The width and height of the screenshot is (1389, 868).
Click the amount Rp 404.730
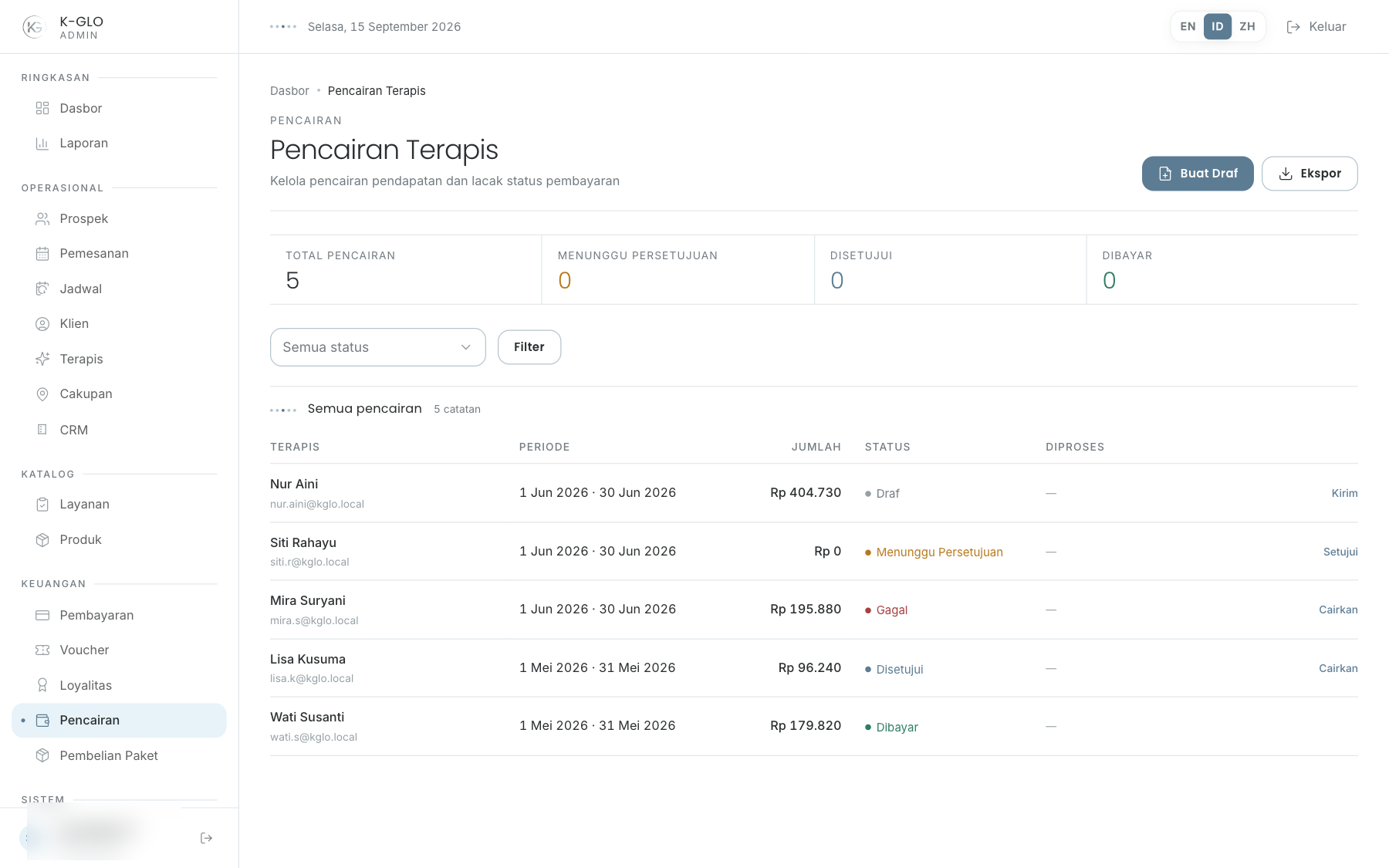tap(806, 492)
